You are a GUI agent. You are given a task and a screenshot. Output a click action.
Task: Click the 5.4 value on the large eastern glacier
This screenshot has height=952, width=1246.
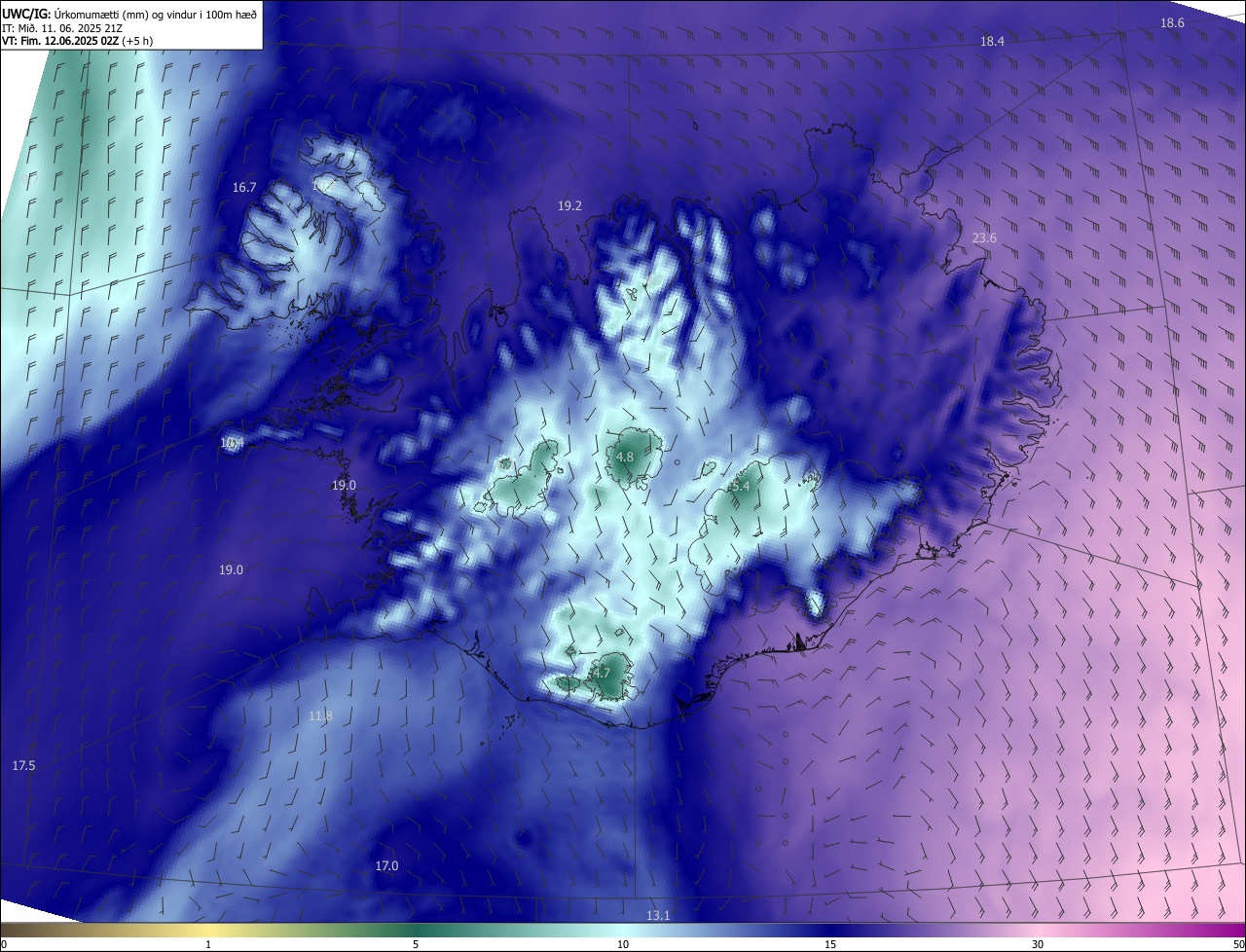(x=740, y=486)
